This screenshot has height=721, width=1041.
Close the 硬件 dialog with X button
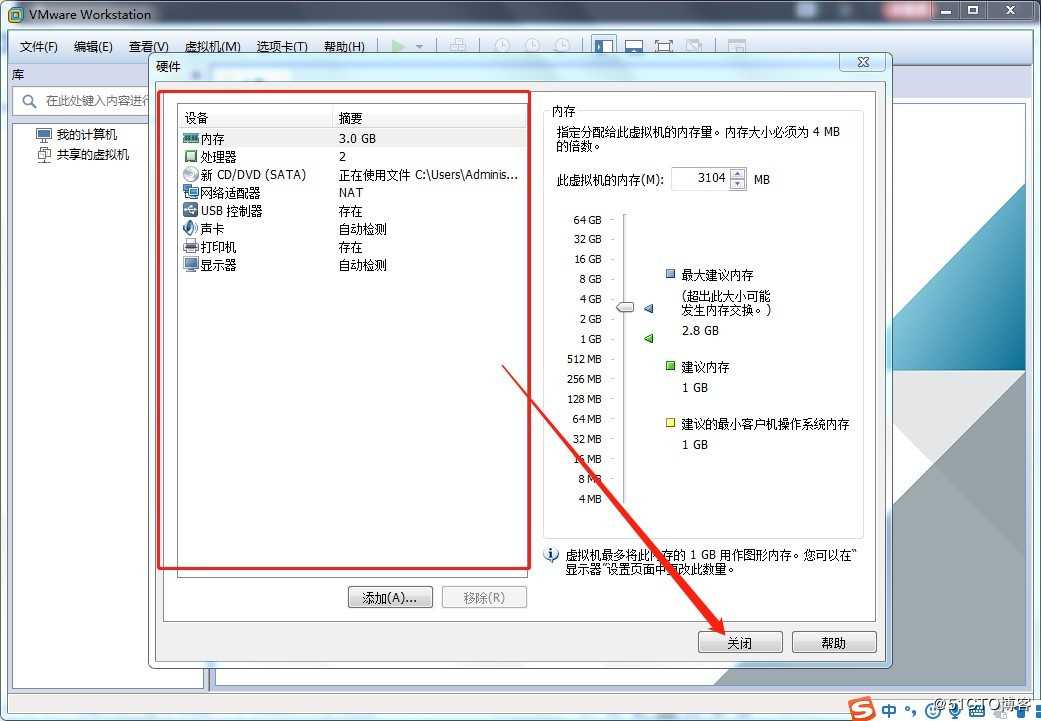(x=862, y=62)
